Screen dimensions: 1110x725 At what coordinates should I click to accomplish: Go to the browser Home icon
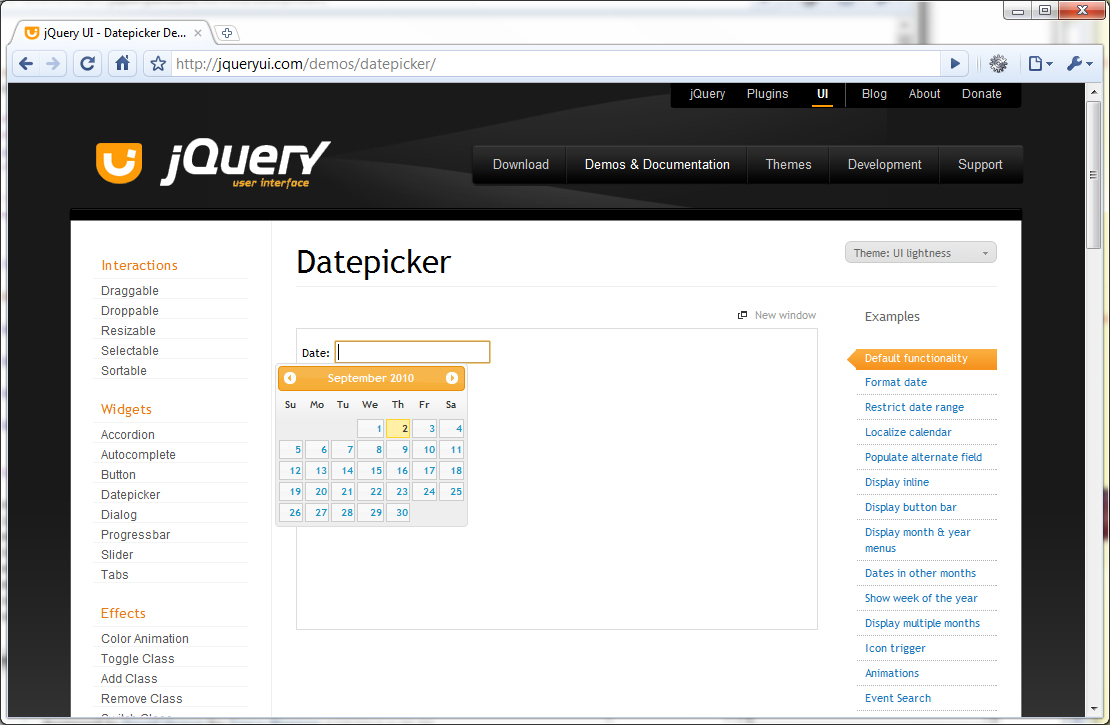[x=122, y=64]
